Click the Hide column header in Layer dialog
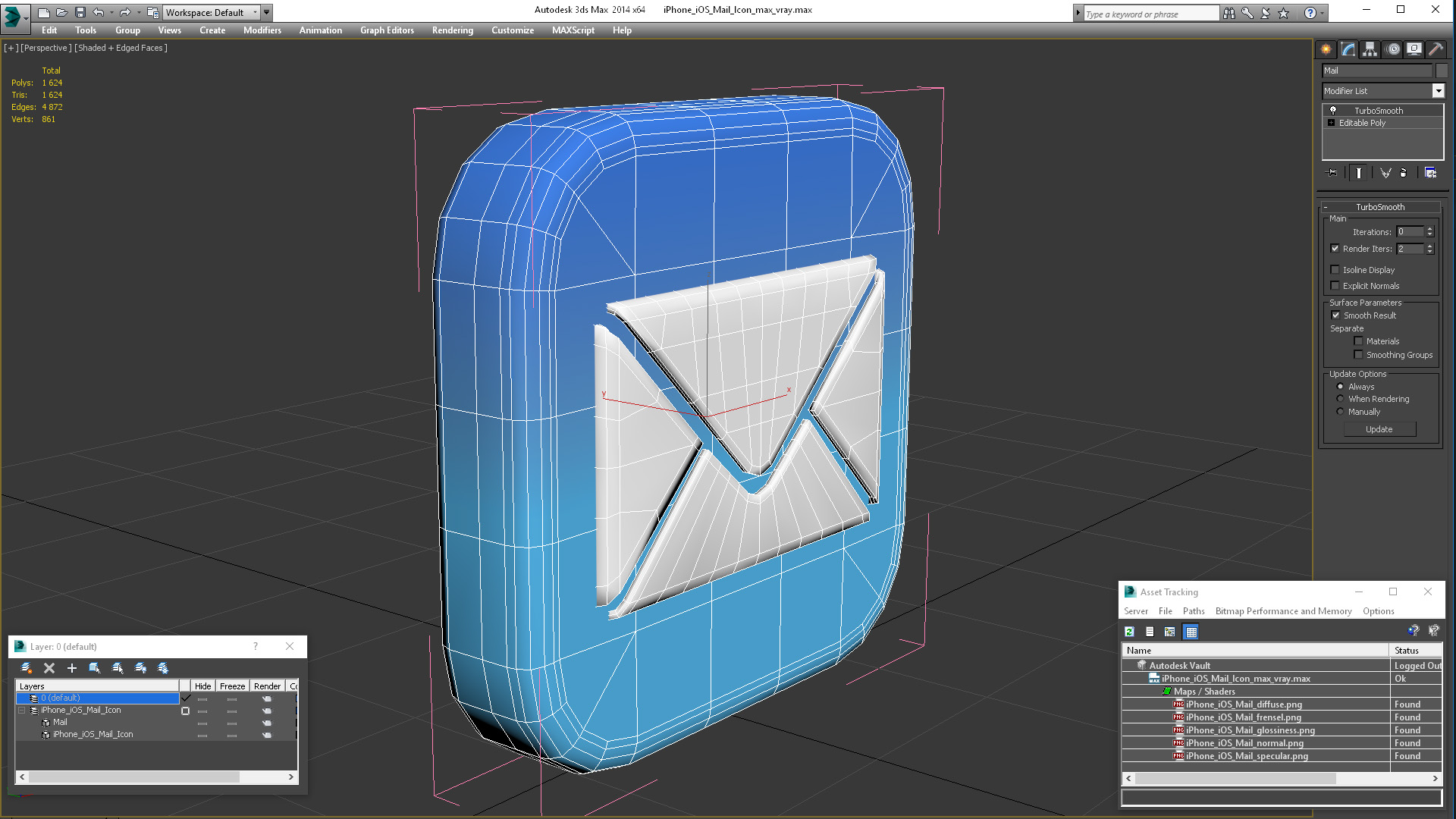Screen dimensions: 1456x819 click(x=202, y=686)
